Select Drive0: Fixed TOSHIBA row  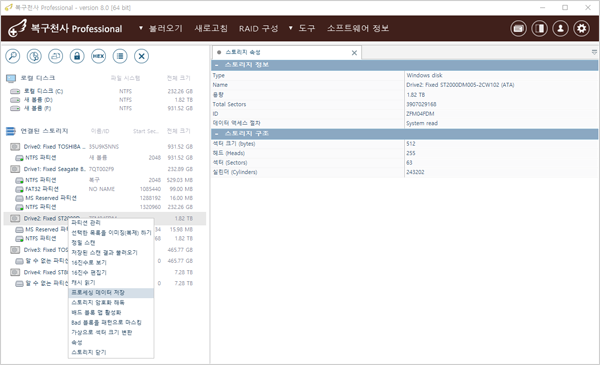click(x=105, y=147)
